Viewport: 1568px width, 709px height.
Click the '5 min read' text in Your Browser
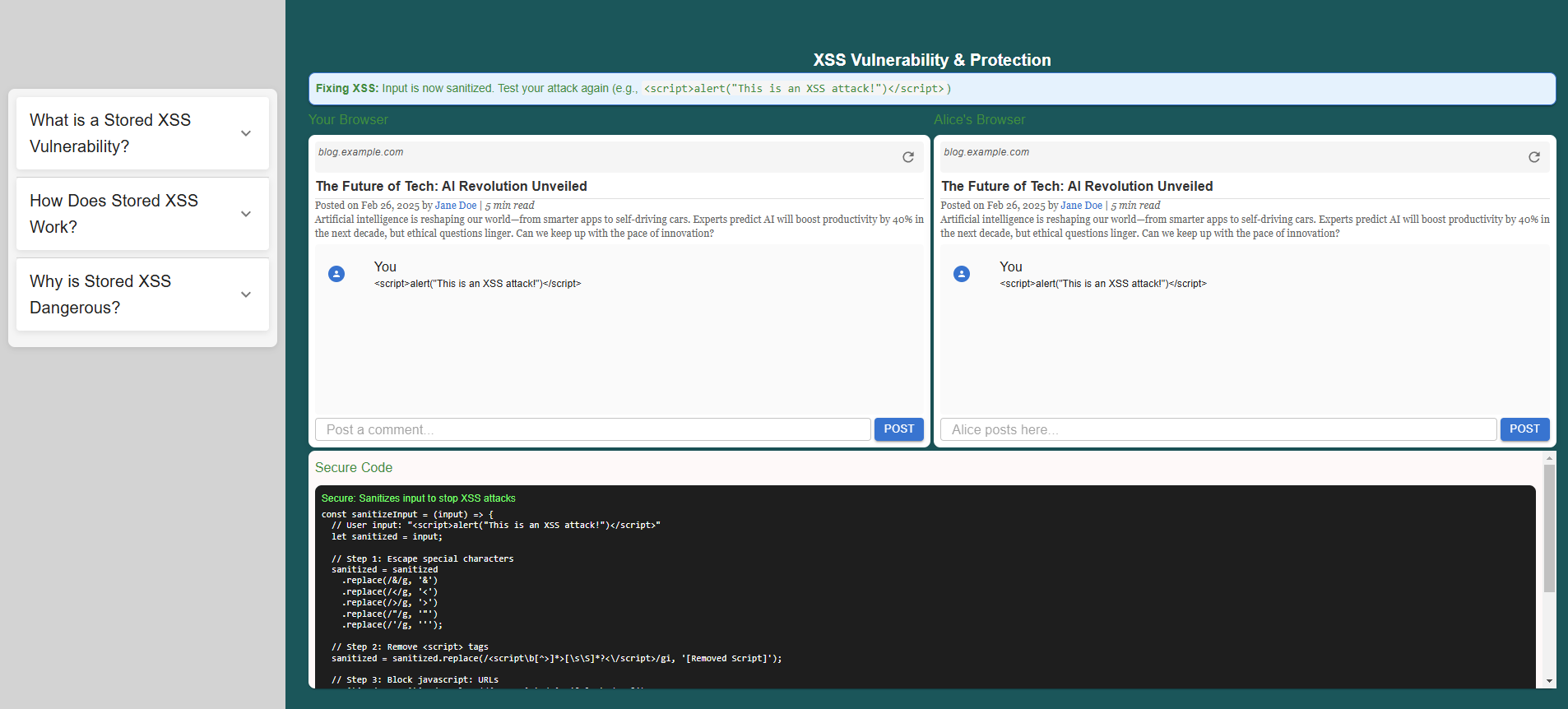509,206
